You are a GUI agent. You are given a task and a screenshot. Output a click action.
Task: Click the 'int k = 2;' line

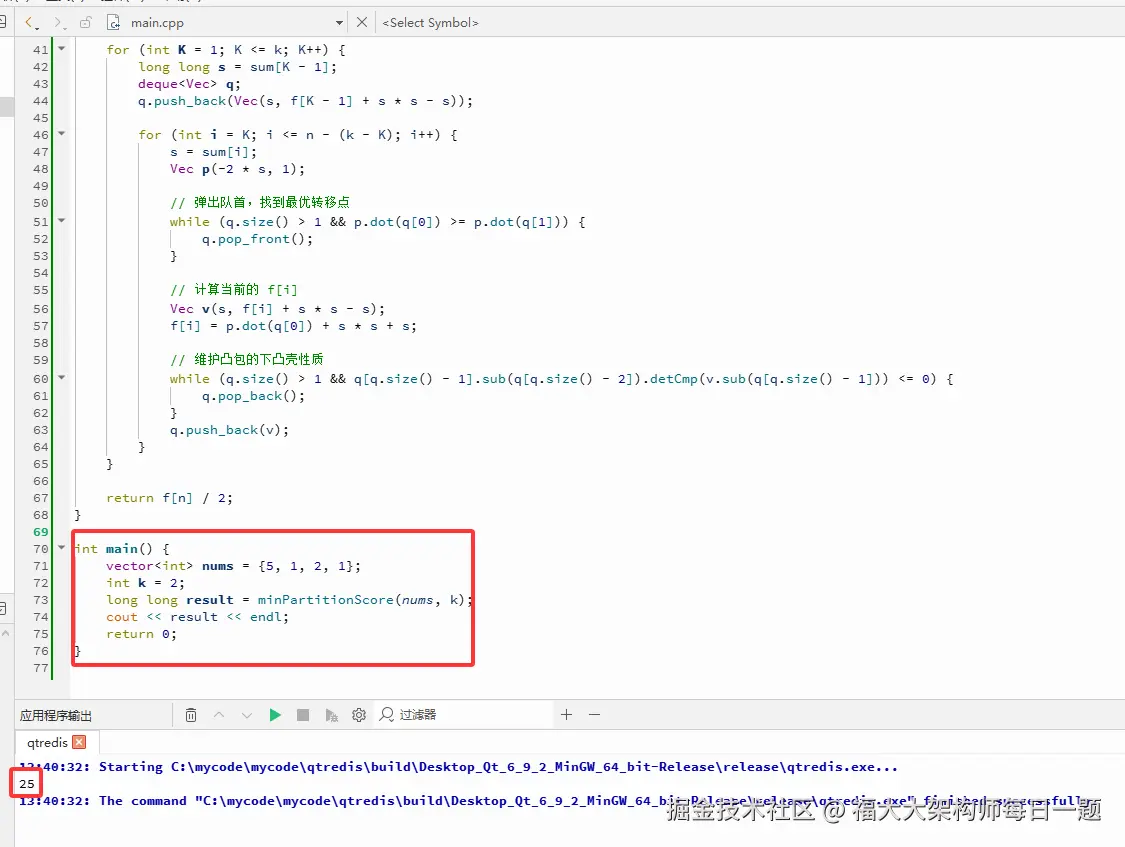pyautogui.click(x=146, y=584)
